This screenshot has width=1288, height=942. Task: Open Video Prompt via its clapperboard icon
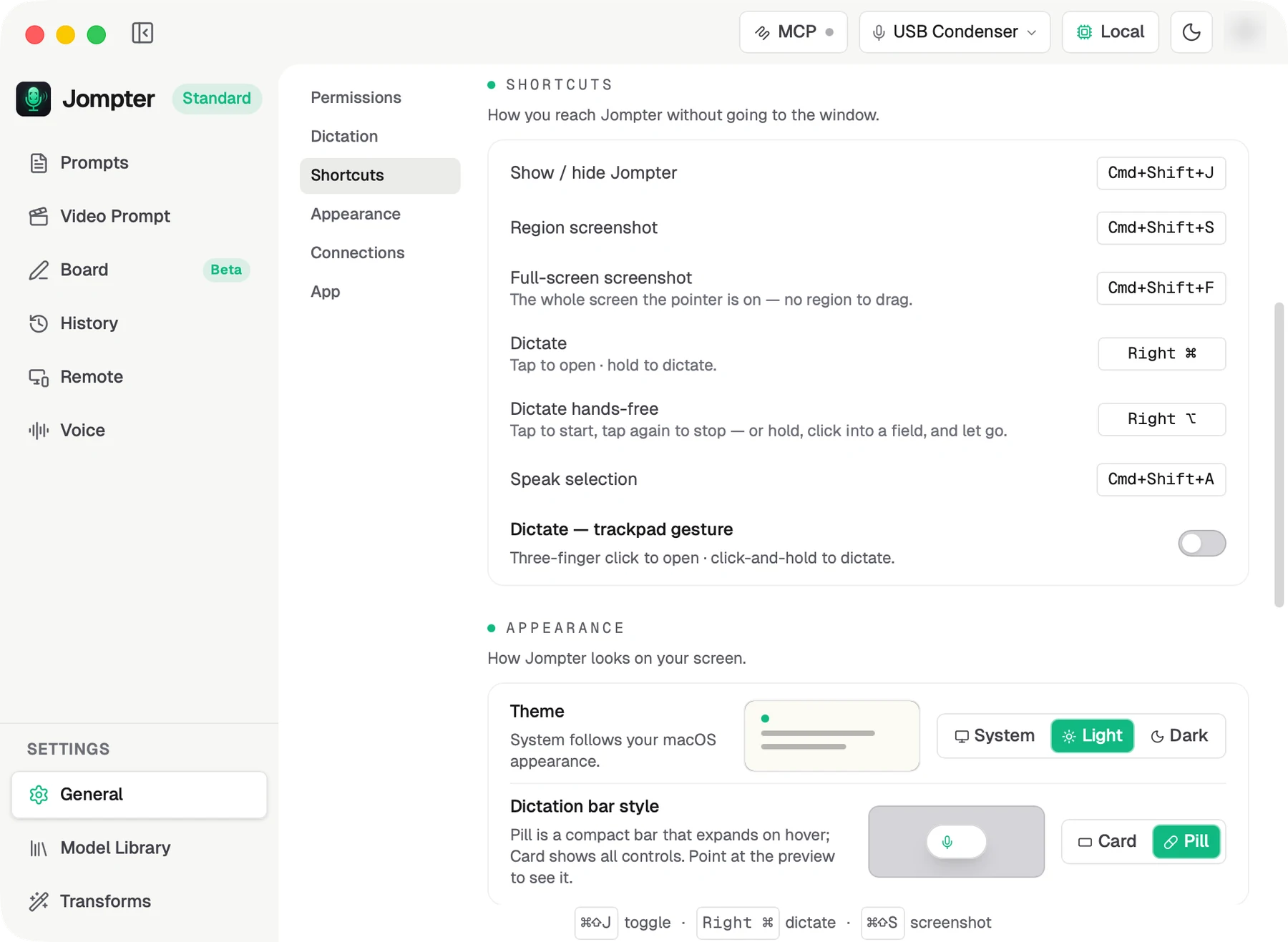point(39,216)
